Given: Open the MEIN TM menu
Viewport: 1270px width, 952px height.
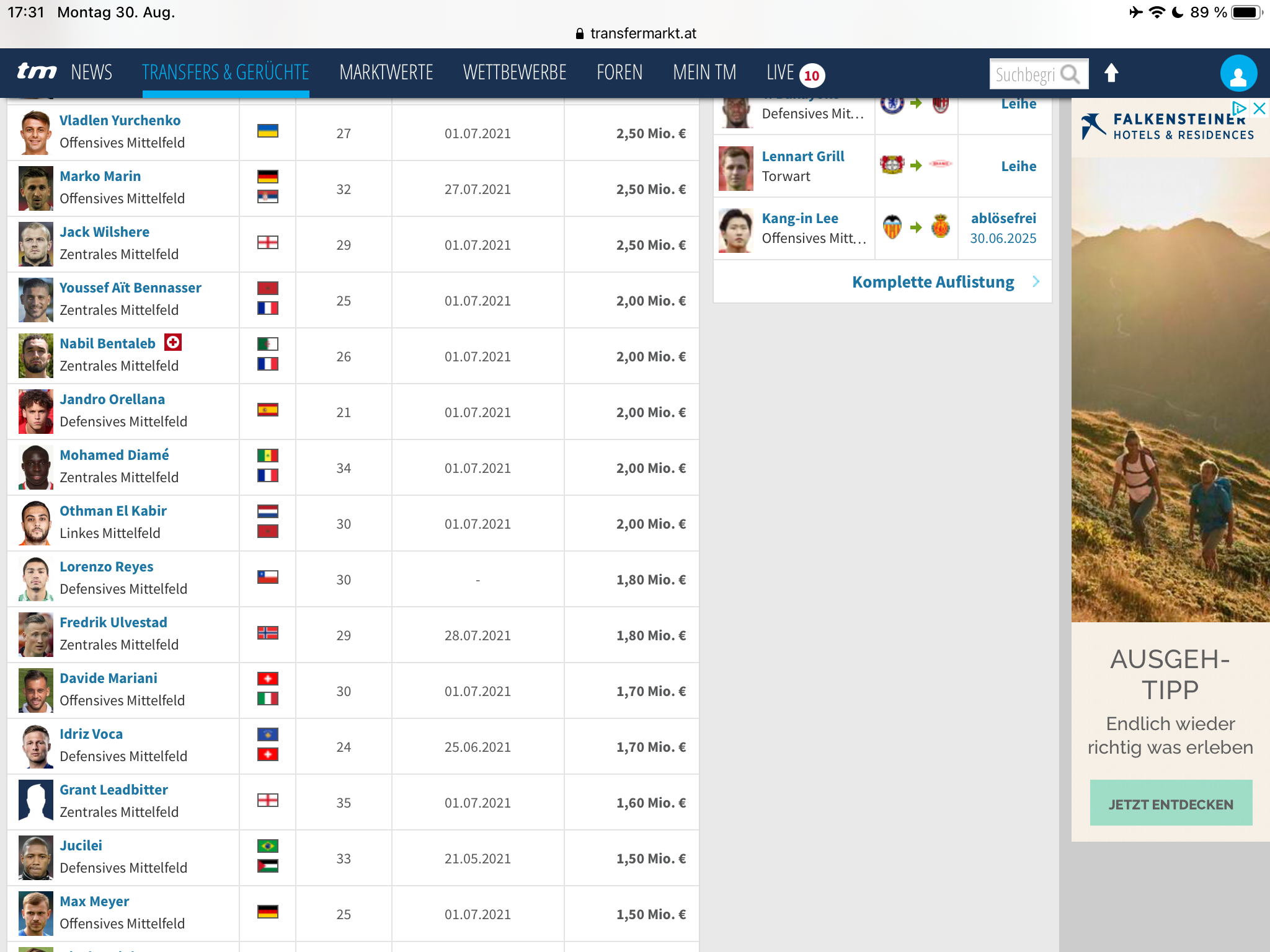Looking at the screenshot, I should [x=704, y=73].
